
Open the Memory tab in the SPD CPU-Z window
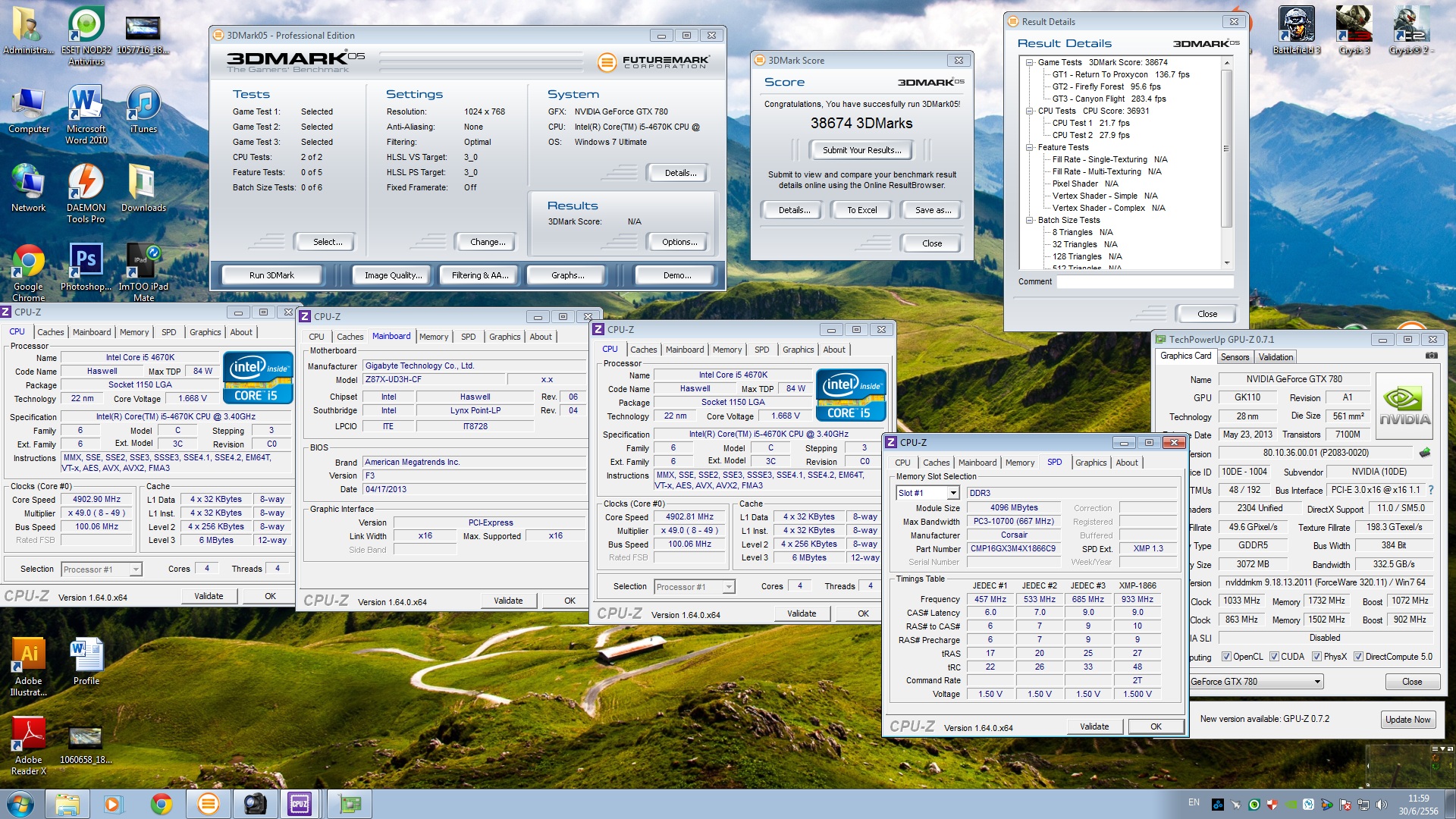pyautogui.click(x=1019, y=463)
